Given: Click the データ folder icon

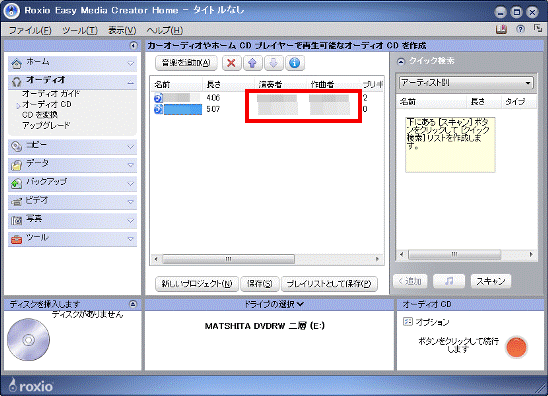Looking at the screenshot, I should (x=16, y=165).
